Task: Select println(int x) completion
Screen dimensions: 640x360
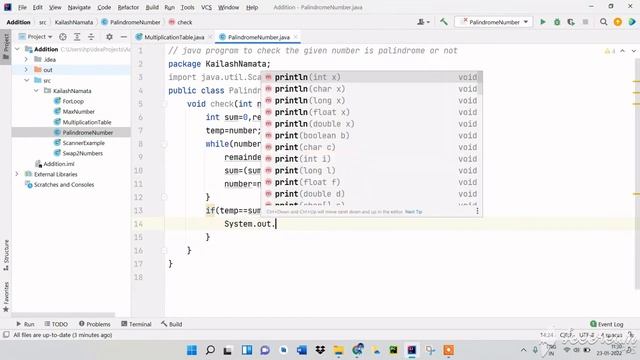Action: point(371,77)
